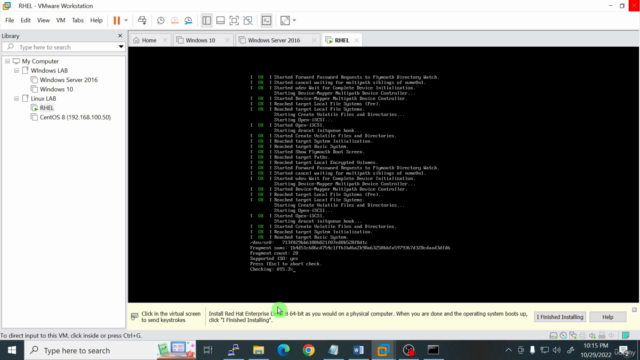The height and width of the screenshot is (360, 640).
Task: Revert the VM to its snapshot
Action: coord(175,20)
